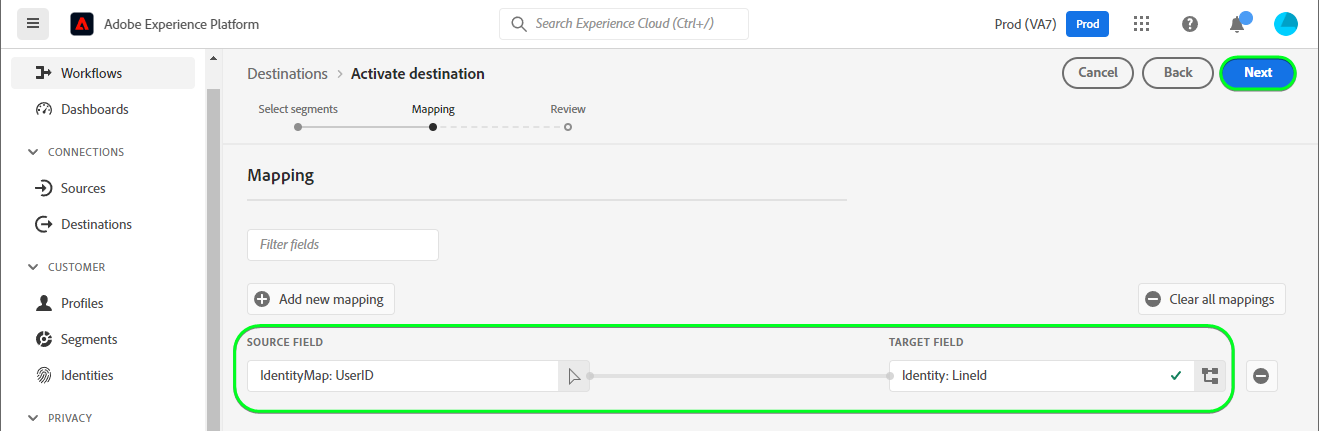Click the Adobe Experience Platform logo
The image size is (1319, 431).
(x=81, y=24)
